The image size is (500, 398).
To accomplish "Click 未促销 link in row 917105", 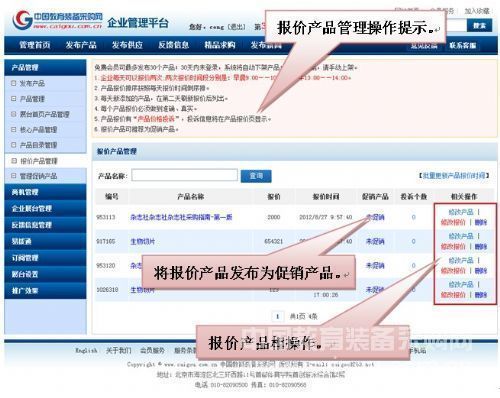I will click(x=375, y=241).
